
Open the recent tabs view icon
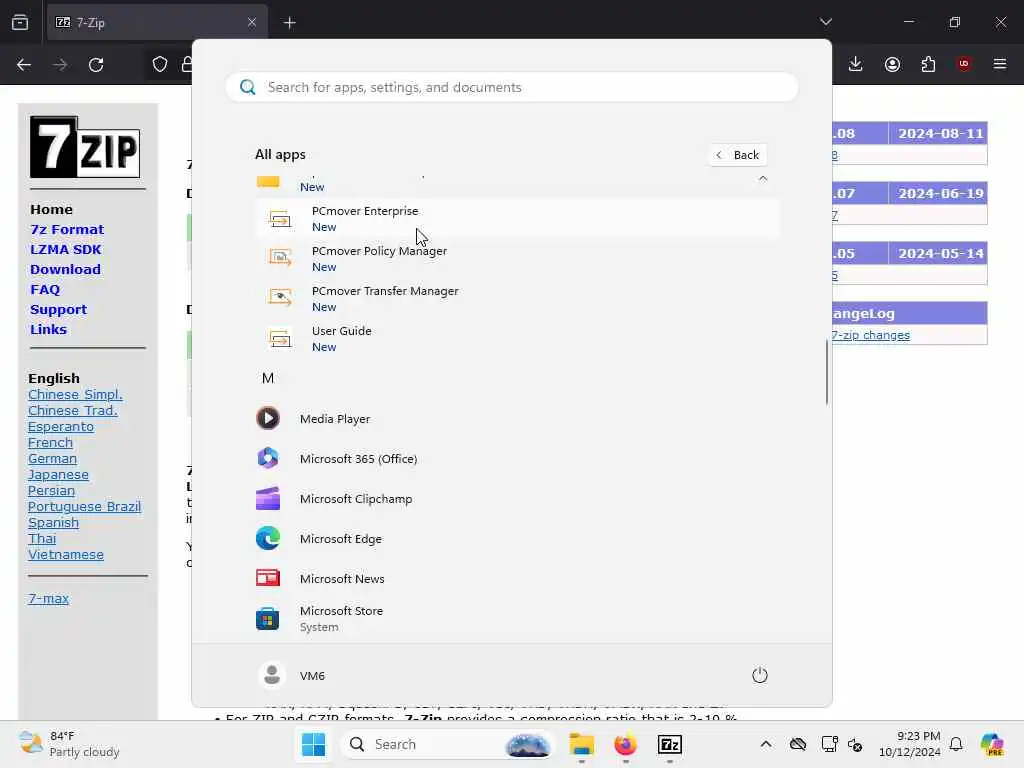(x=20, y=22)
